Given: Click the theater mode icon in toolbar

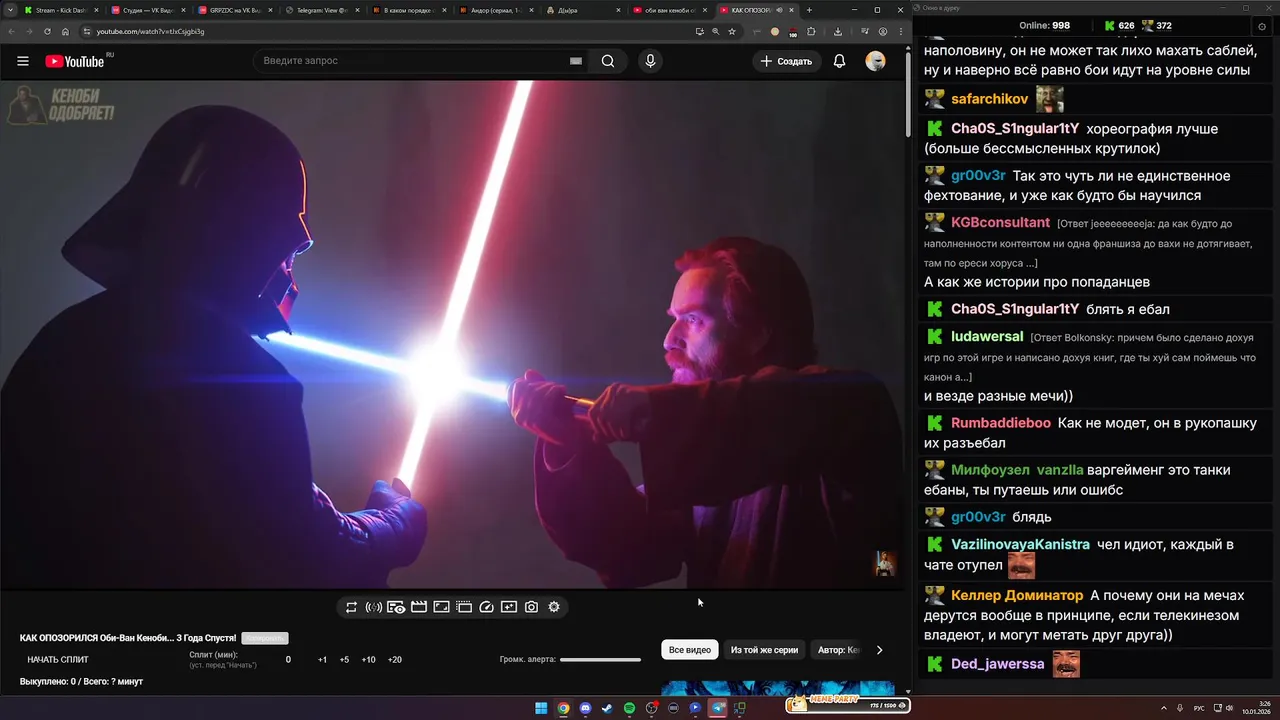Looking at the screenshot, I should (464, 607).
